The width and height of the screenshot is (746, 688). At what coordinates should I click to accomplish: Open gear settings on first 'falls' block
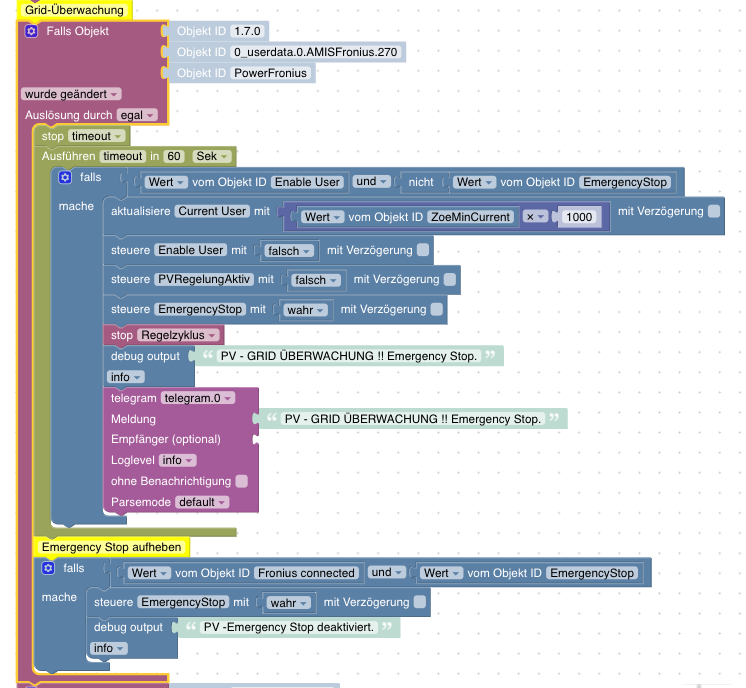tap(65, 177)
